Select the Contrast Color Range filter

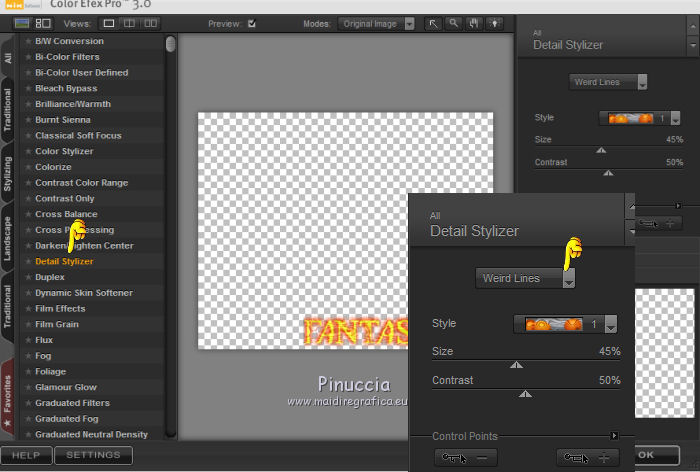[x=82, y=183]
